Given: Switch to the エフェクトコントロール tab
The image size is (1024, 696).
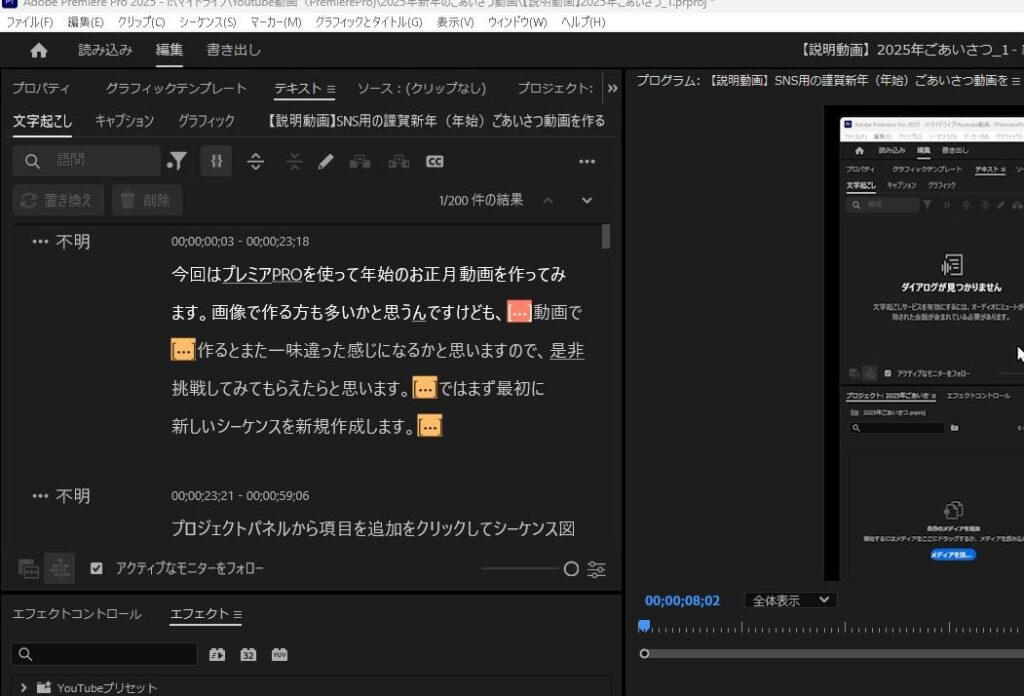Looking at the screenshot, I should 77,614.
